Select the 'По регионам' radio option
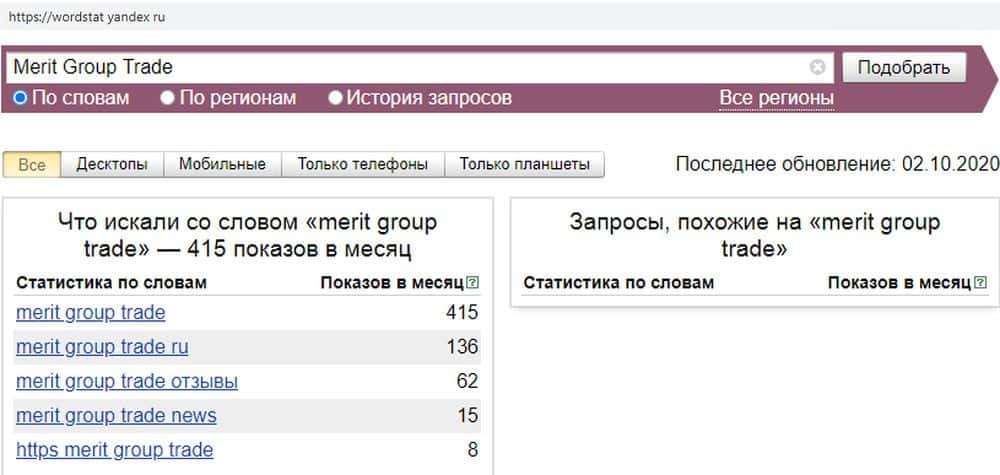Image resolution: width=1000 pixels, height=475 pixels. (x=168, y=98)
